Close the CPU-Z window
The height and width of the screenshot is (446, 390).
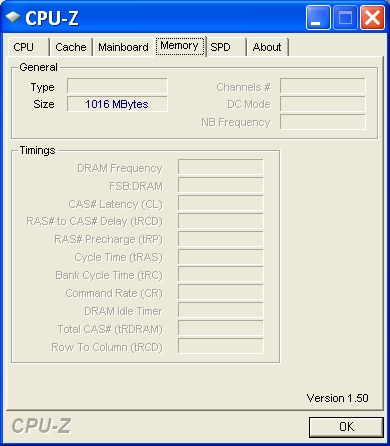coord(372,17)
